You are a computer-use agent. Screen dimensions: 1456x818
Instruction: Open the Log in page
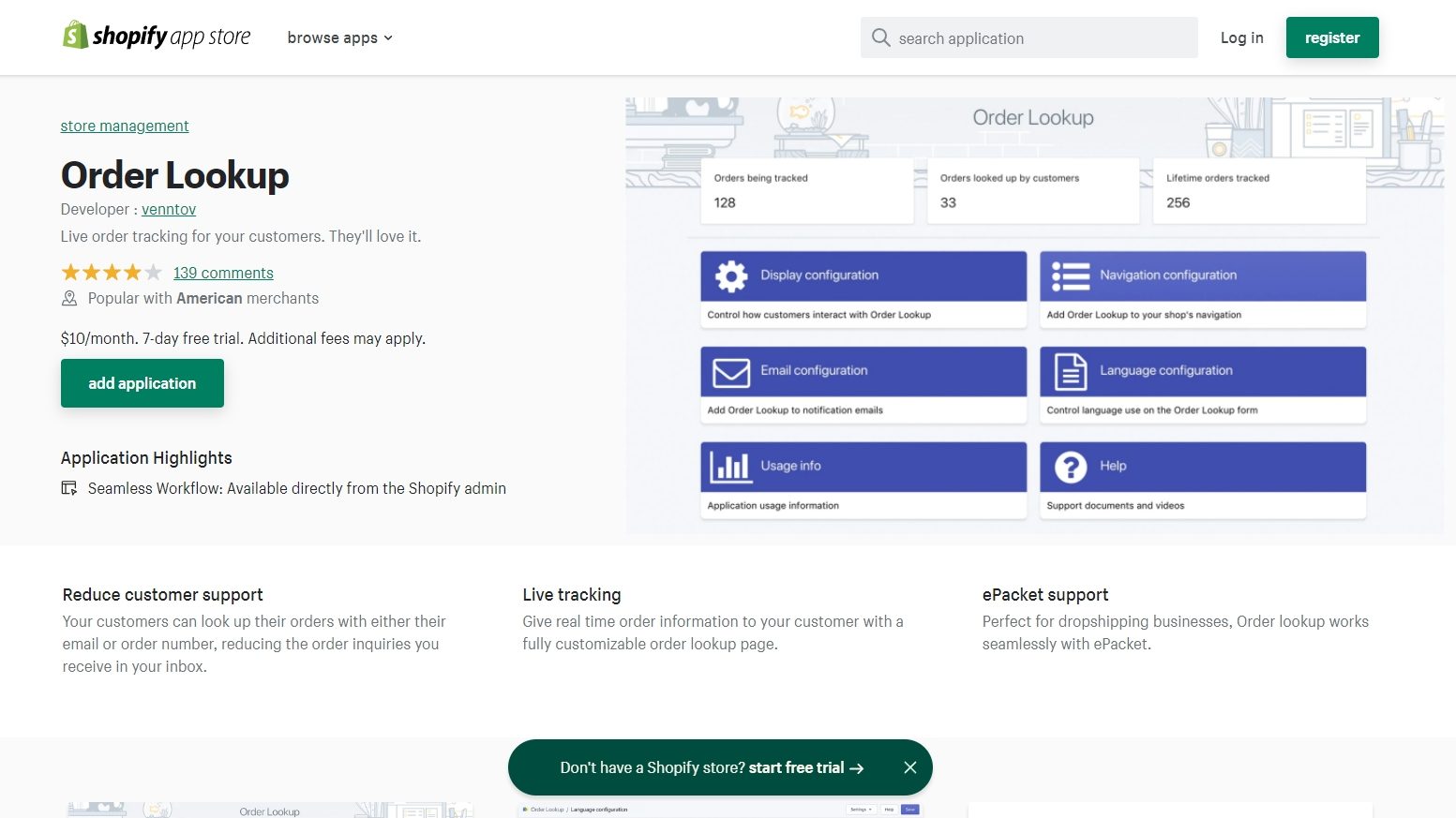[1241, 37]
